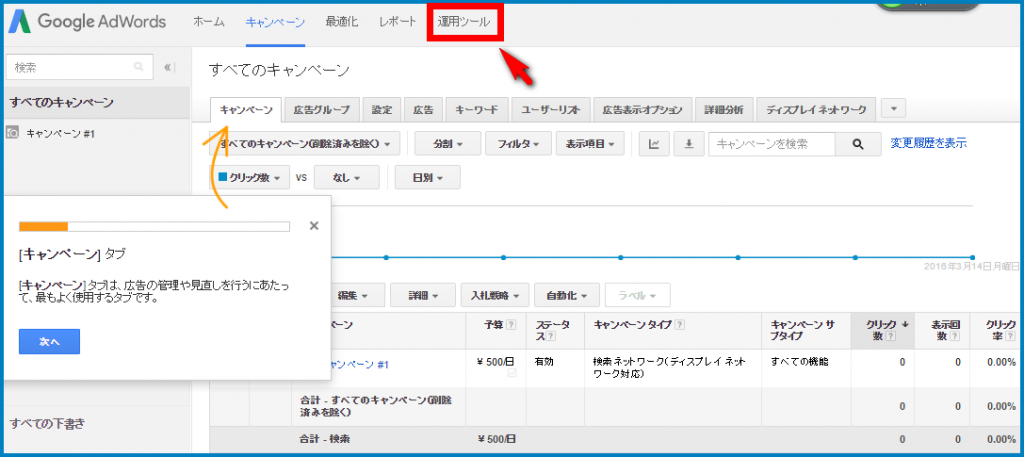Image resolution: width=1024 pixels, height=457 pixels.
Task: Open the ディスプレイ ネットワーク tab
Action: (816, 110)
